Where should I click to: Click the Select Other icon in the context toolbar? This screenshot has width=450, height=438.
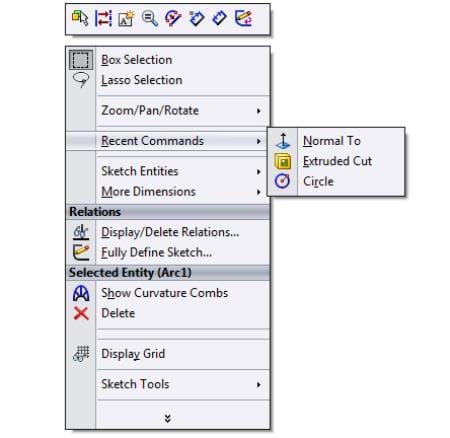click(x=80, y=18)
